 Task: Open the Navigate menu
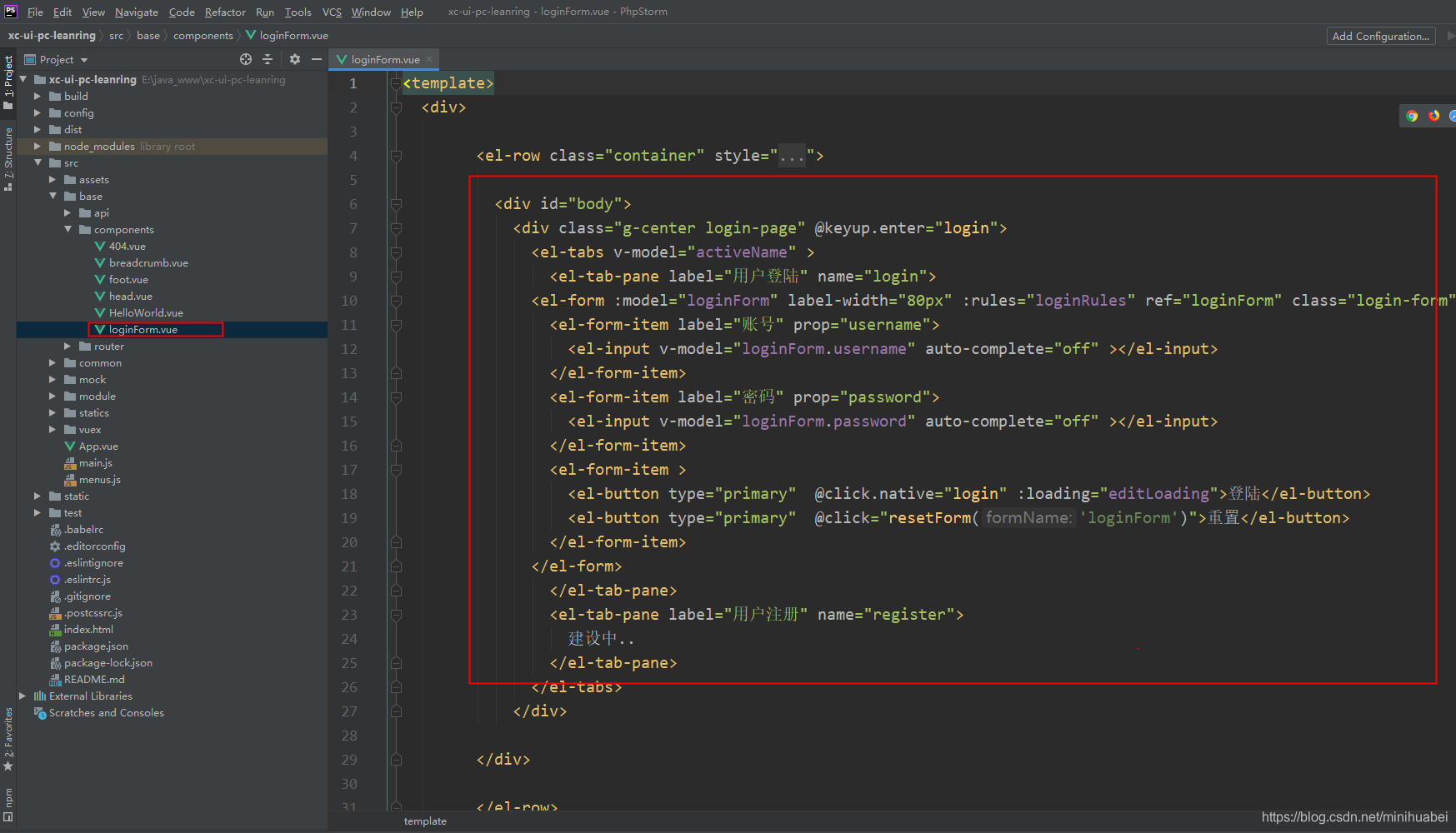[x=137, y=12]
